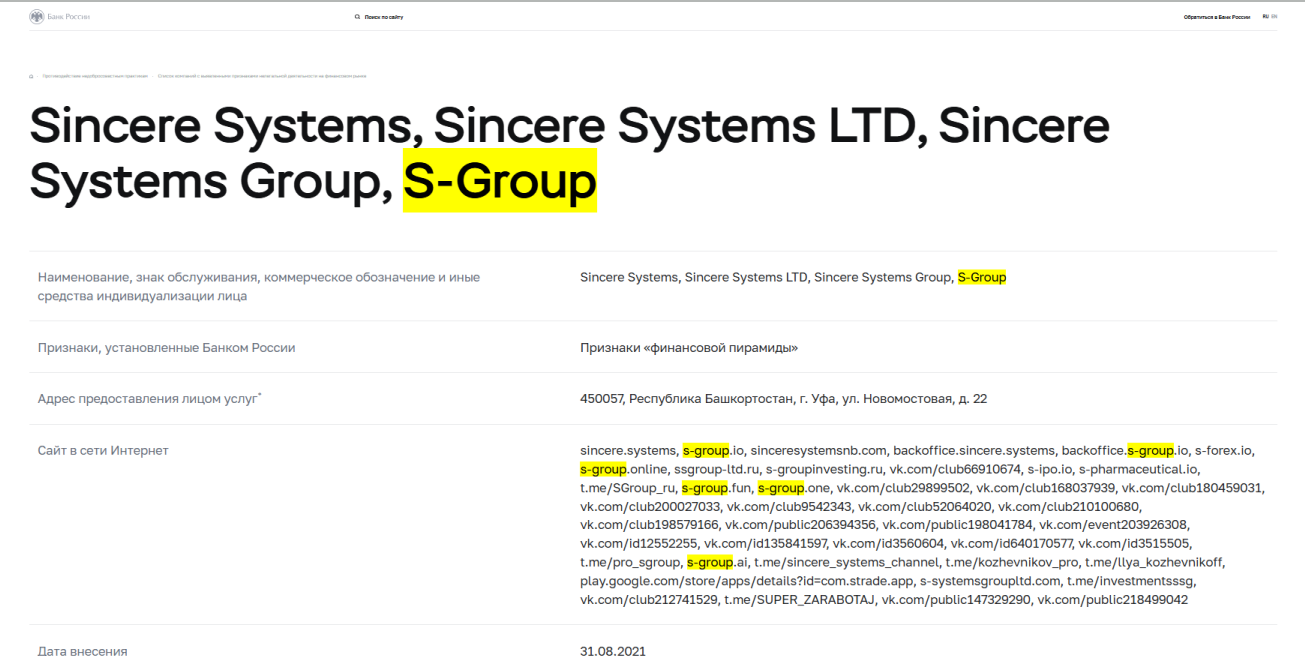Click the "Признаки «финансовой пирамиды»" value
Image resolution: width=1305 pixels, height=656 pixels.
689,347
